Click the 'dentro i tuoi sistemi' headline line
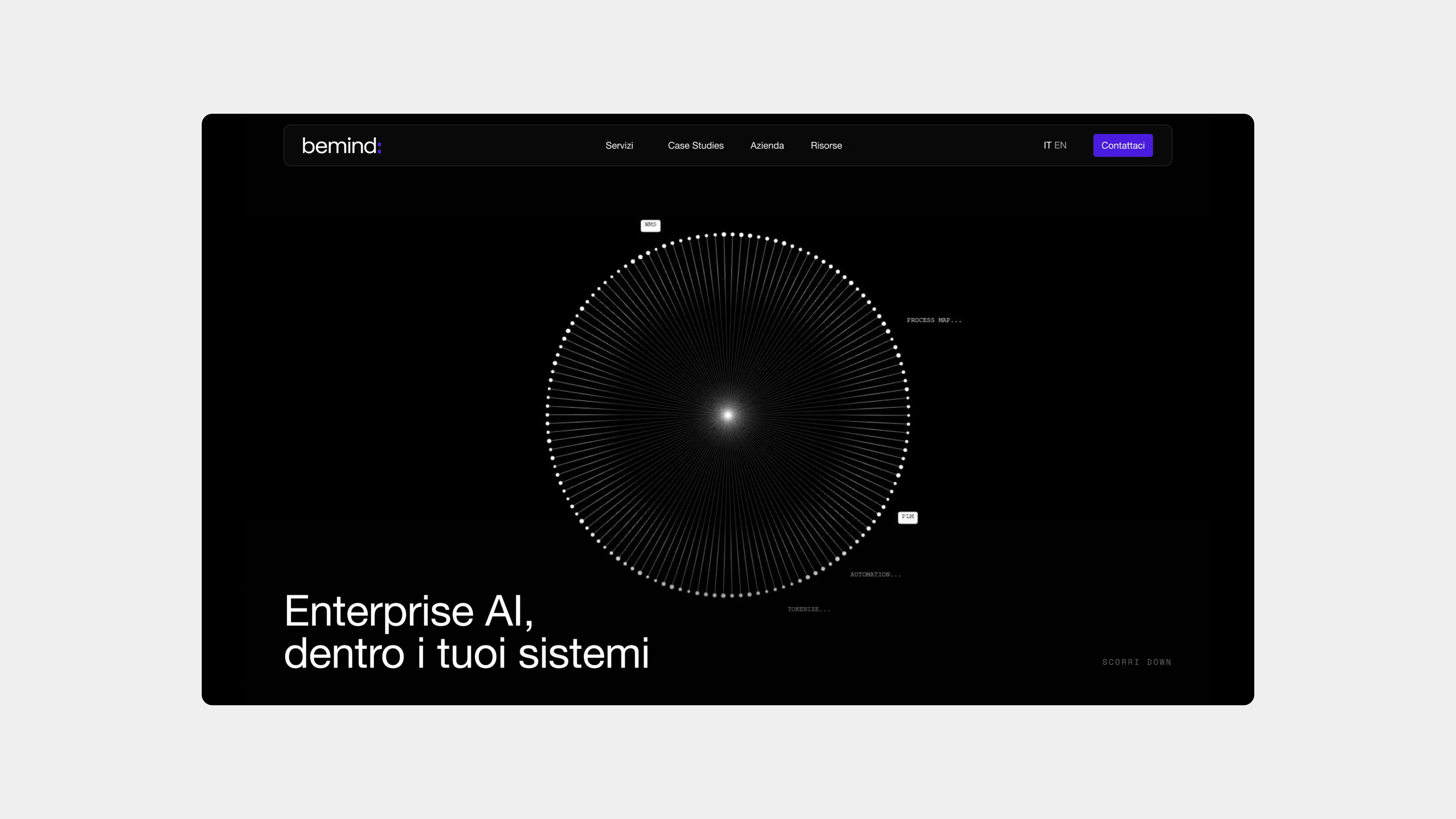 (466, 653)
